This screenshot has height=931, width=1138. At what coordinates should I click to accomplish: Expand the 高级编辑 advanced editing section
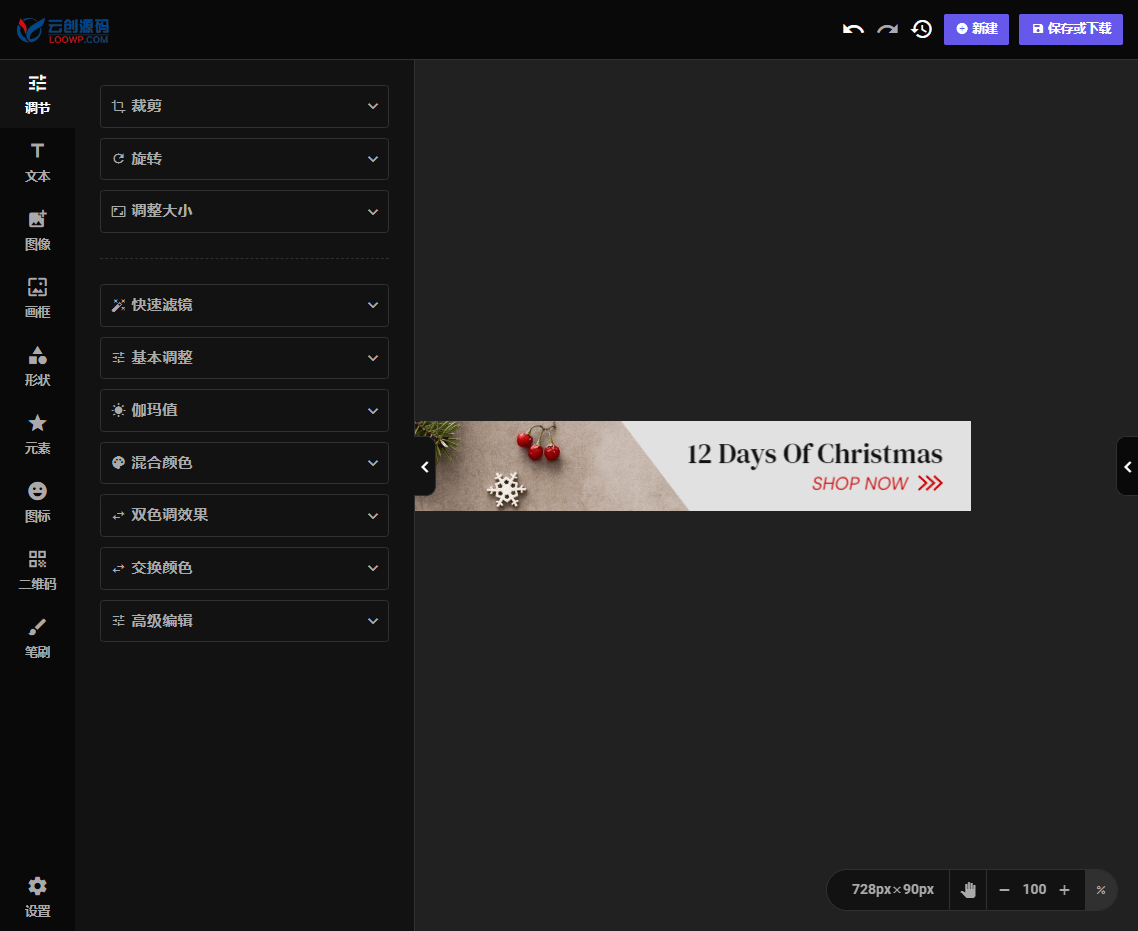244,621
